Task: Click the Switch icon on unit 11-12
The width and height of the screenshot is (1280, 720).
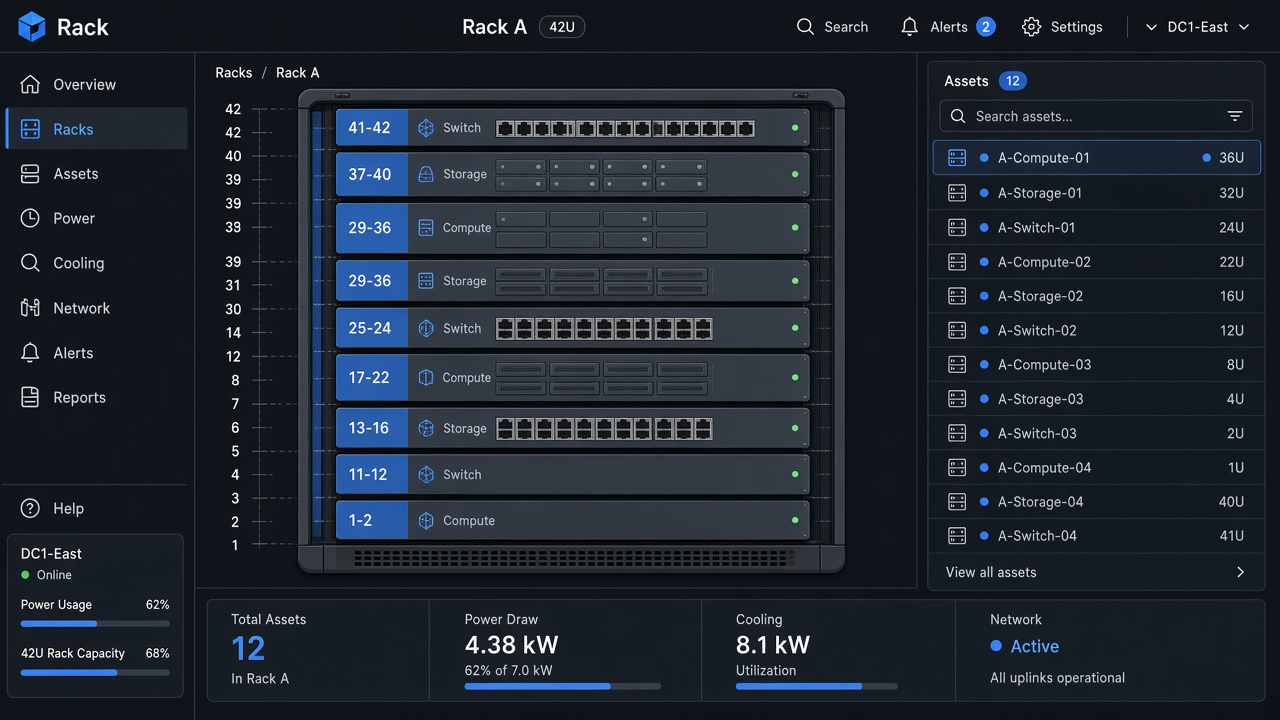Action: [426, 475]
